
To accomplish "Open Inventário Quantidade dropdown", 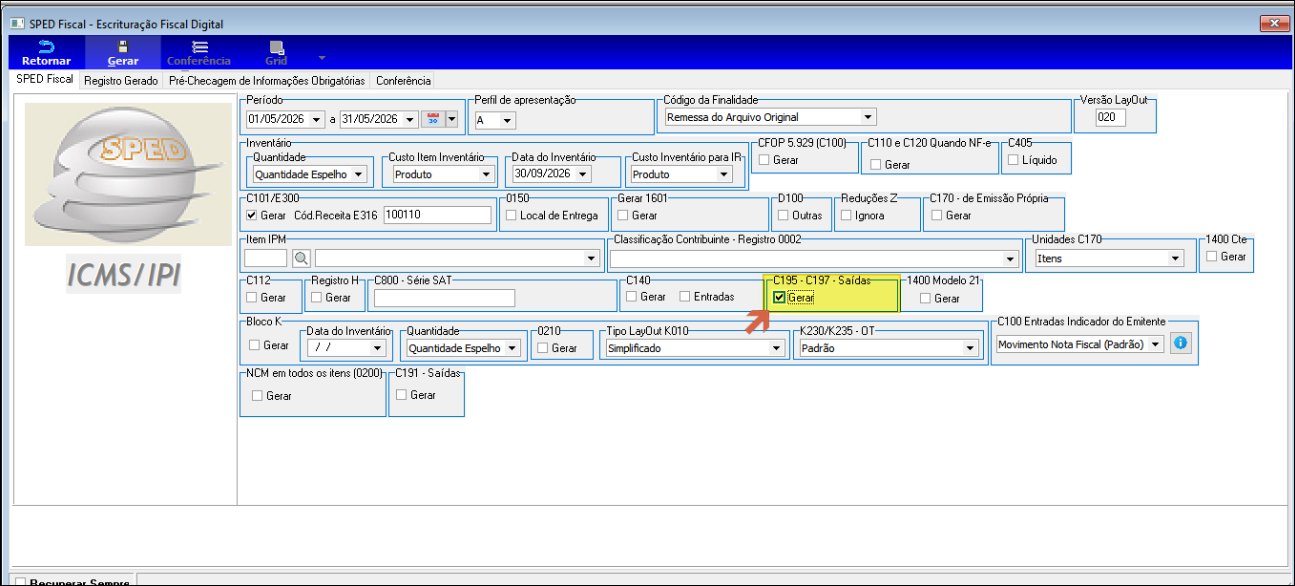I will click(359, 174).
